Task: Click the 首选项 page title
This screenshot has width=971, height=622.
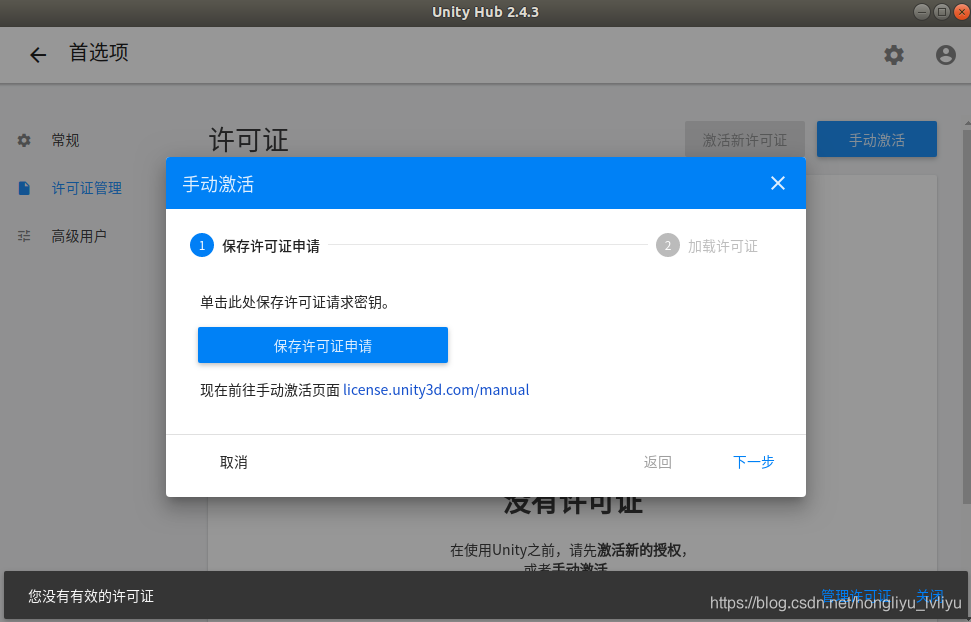Action: [x=98, y=53]
